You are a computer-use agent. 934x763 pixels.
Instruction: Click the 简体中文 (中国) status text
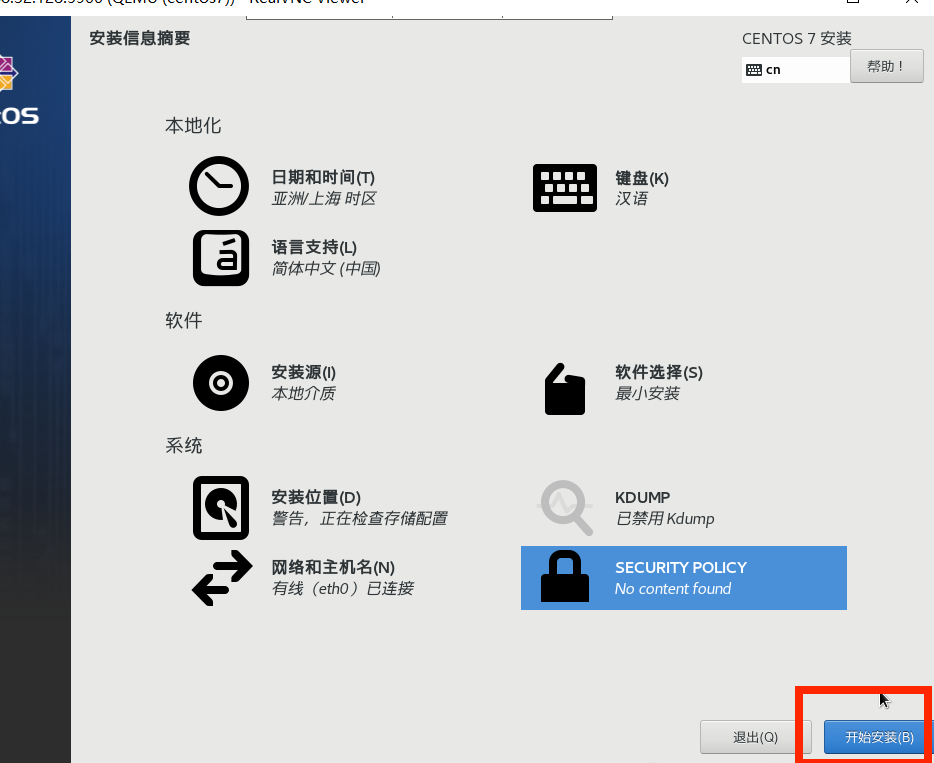(326, 269)
